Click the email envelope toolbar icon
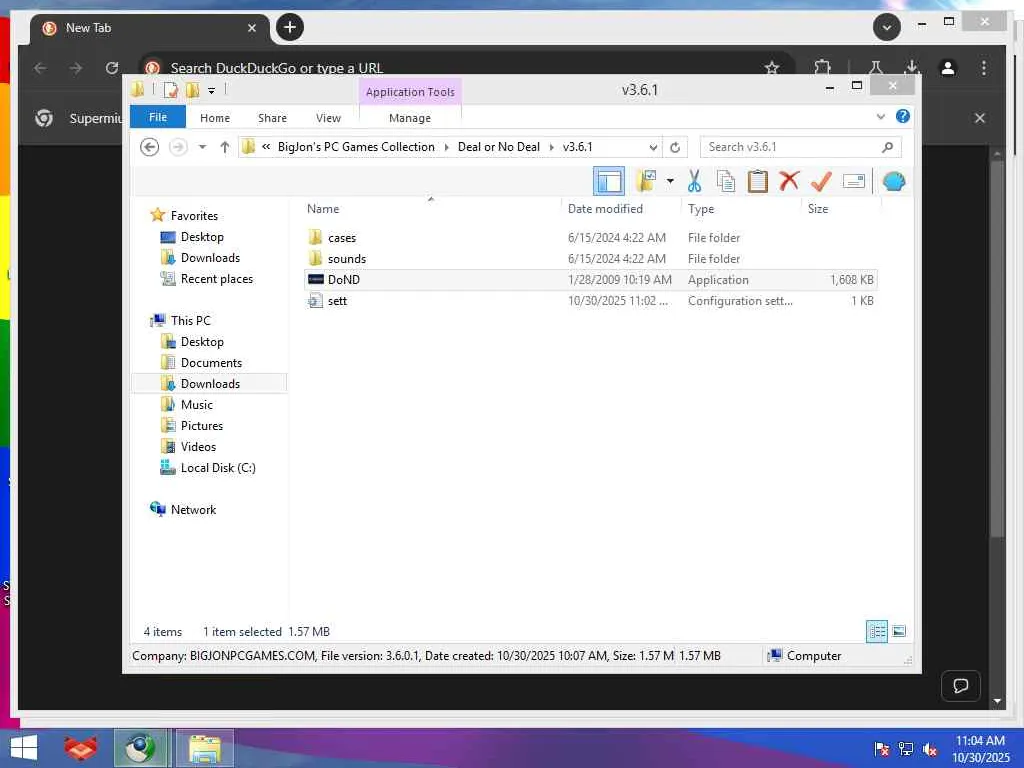This screenshot has width=1024, height=768. coord(854,181)
